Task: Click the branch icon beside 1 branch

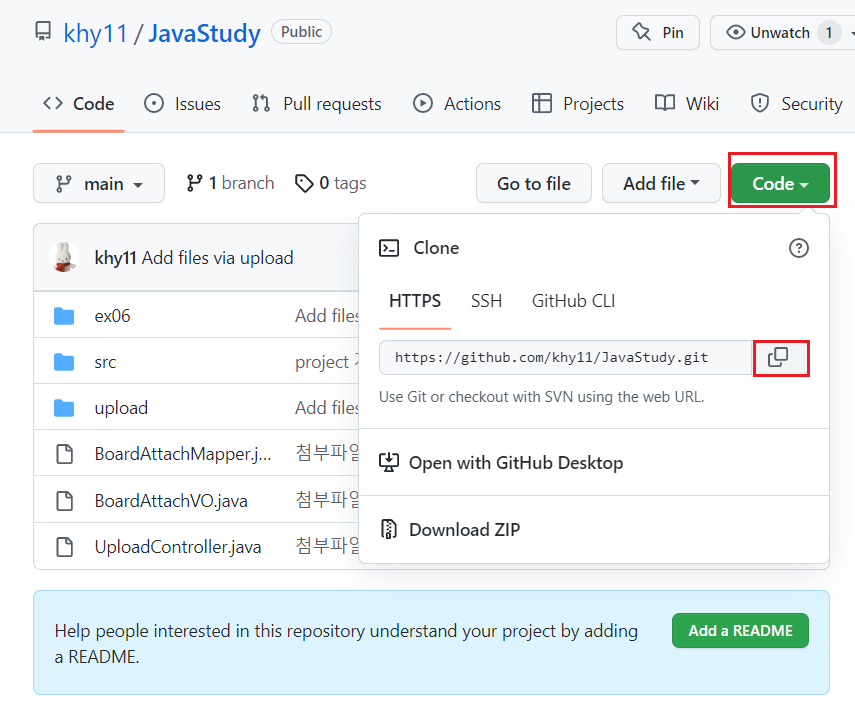Action: [194, 183]
